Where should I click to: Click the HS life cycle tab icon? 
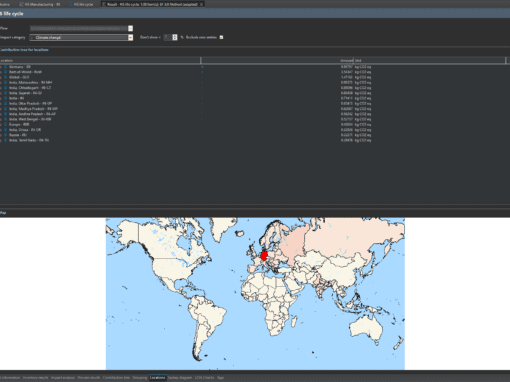[71, 4]
